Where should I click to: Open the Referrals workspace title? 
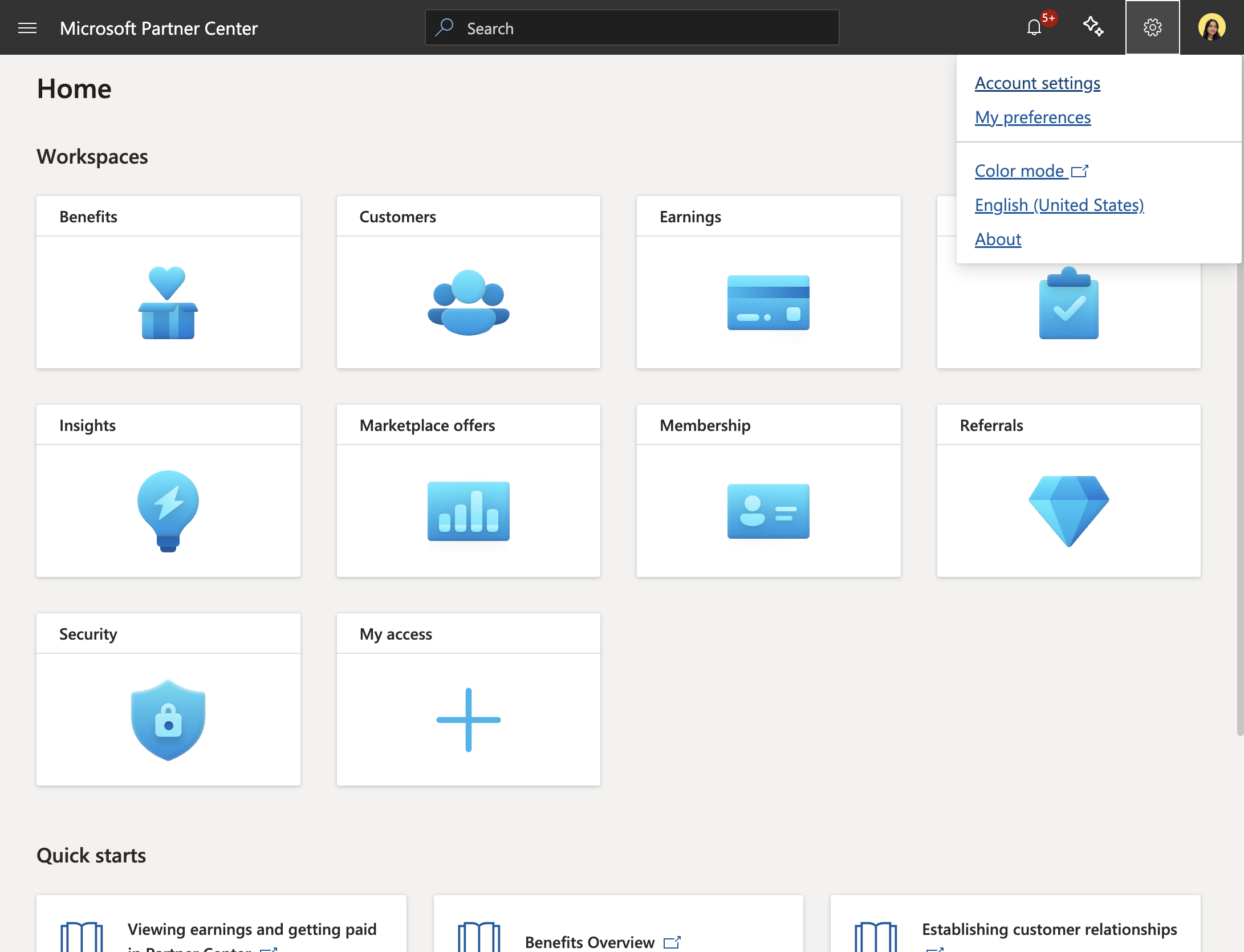click(991, 425)
